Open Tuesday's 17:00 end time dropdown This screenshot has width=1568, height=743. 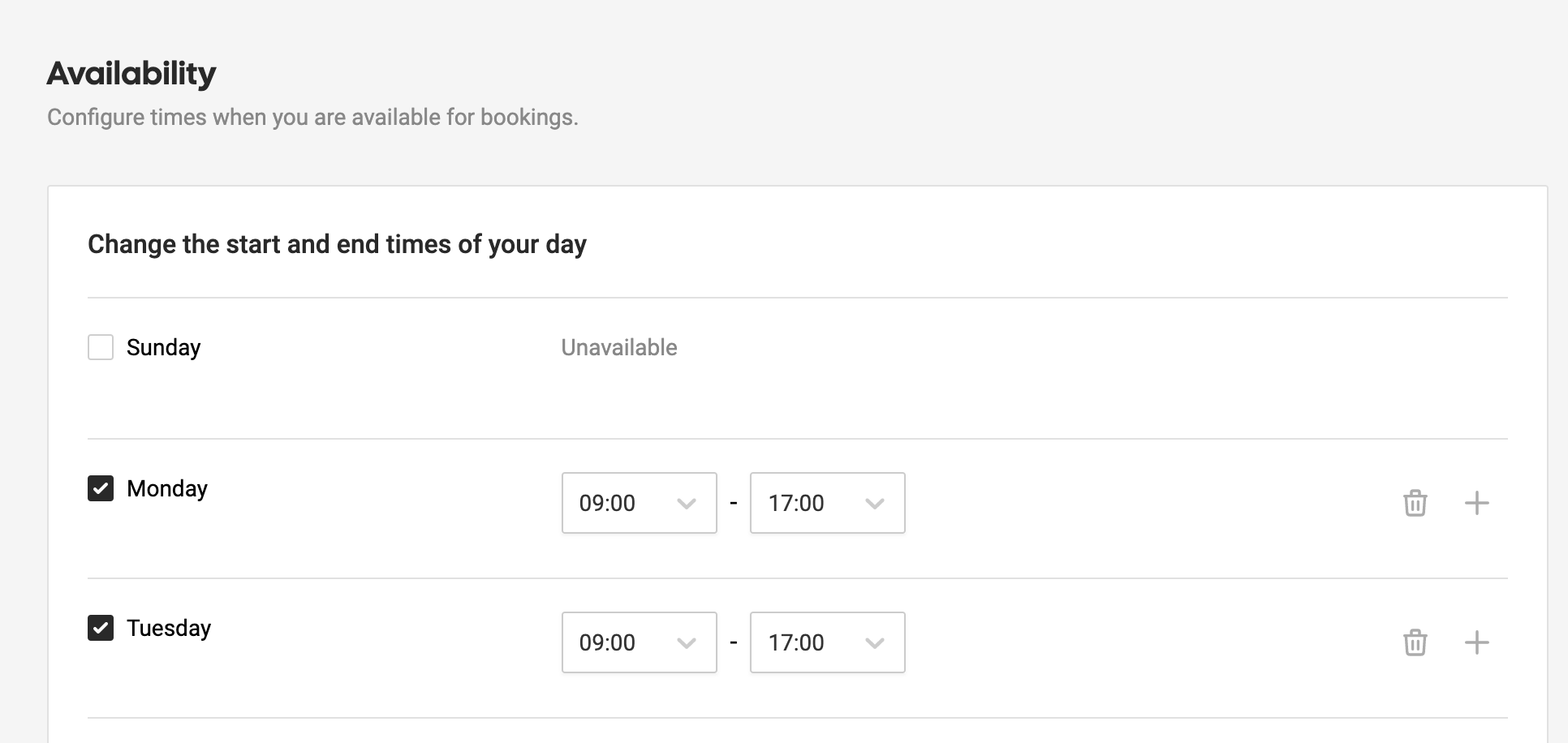826,642
